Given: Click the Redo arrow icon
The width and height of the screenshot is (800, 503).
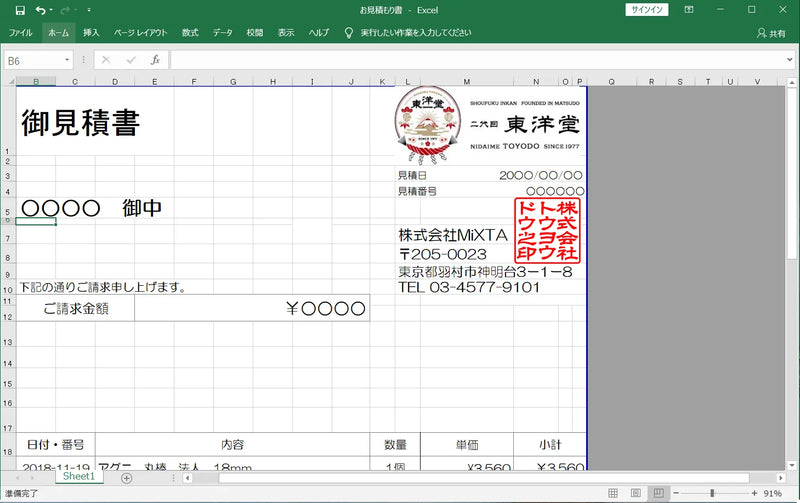Looking at the screenshot, I should pyautogui.click(x=65, y=10).
